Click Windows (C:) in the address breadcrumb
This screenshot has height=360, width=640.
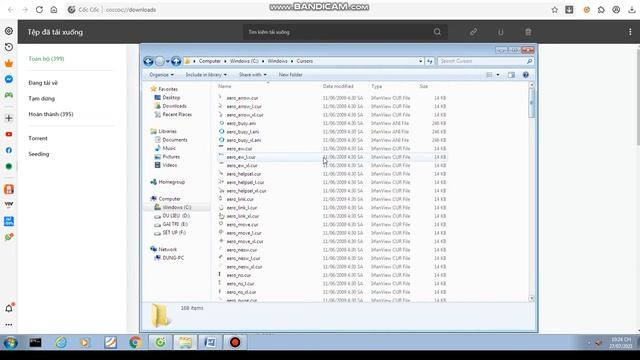[x=244, y=61]
